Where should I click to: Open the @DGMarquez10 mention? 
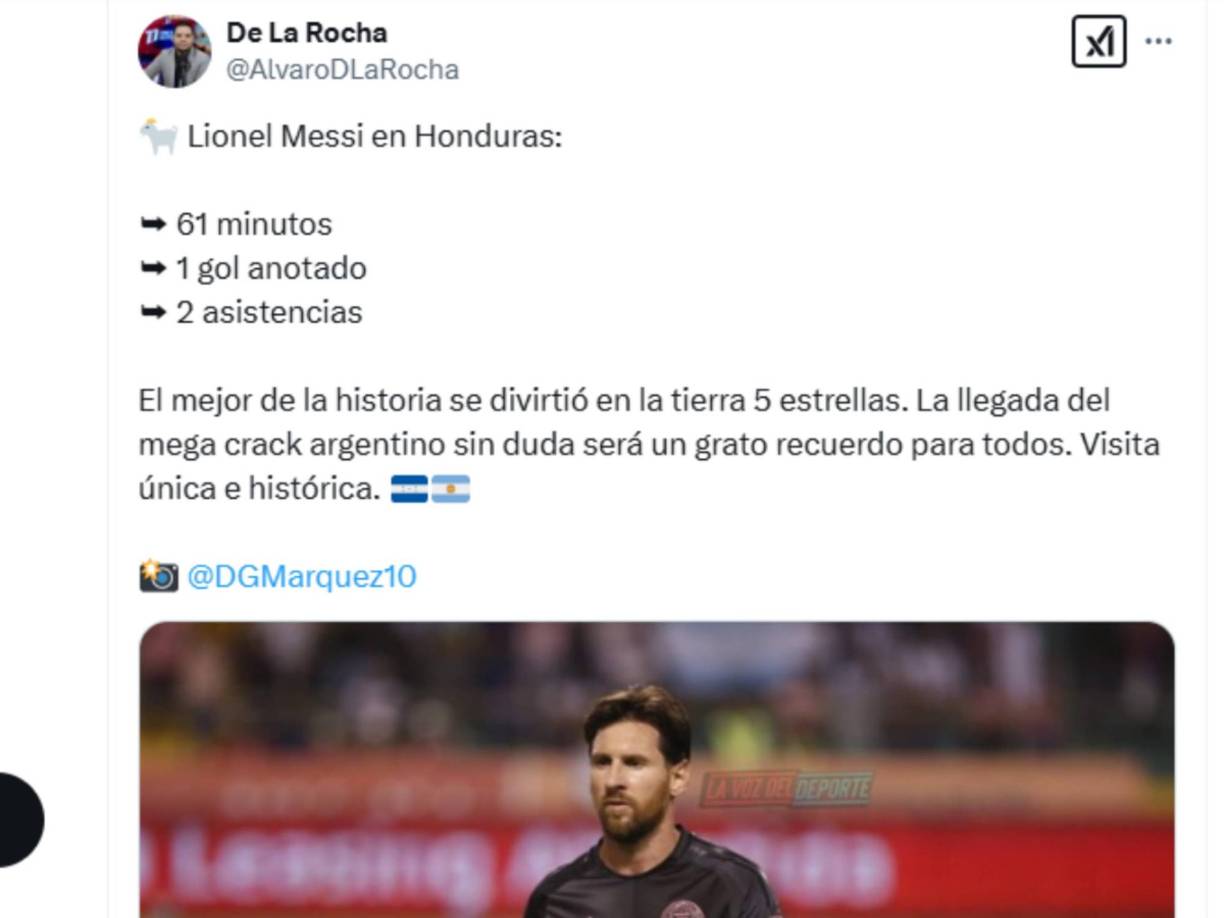coord(302,577)
